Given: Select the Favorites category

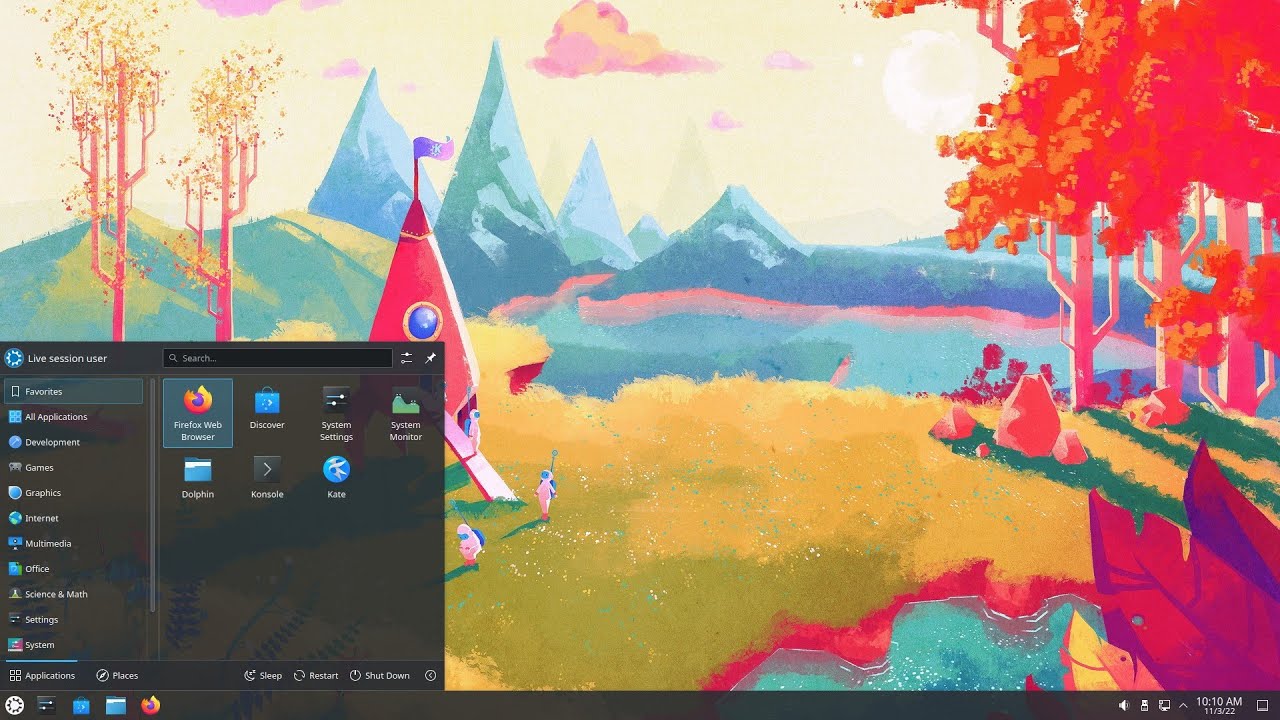Looking at the screenshot, I should click(x=74, y=391).
